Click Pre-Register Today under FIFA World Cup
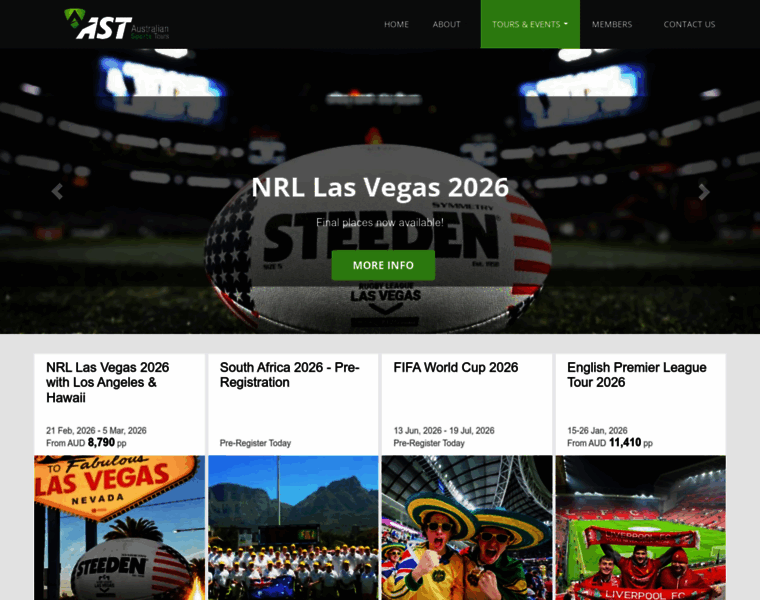760x600 pixels. pos(429,443)
